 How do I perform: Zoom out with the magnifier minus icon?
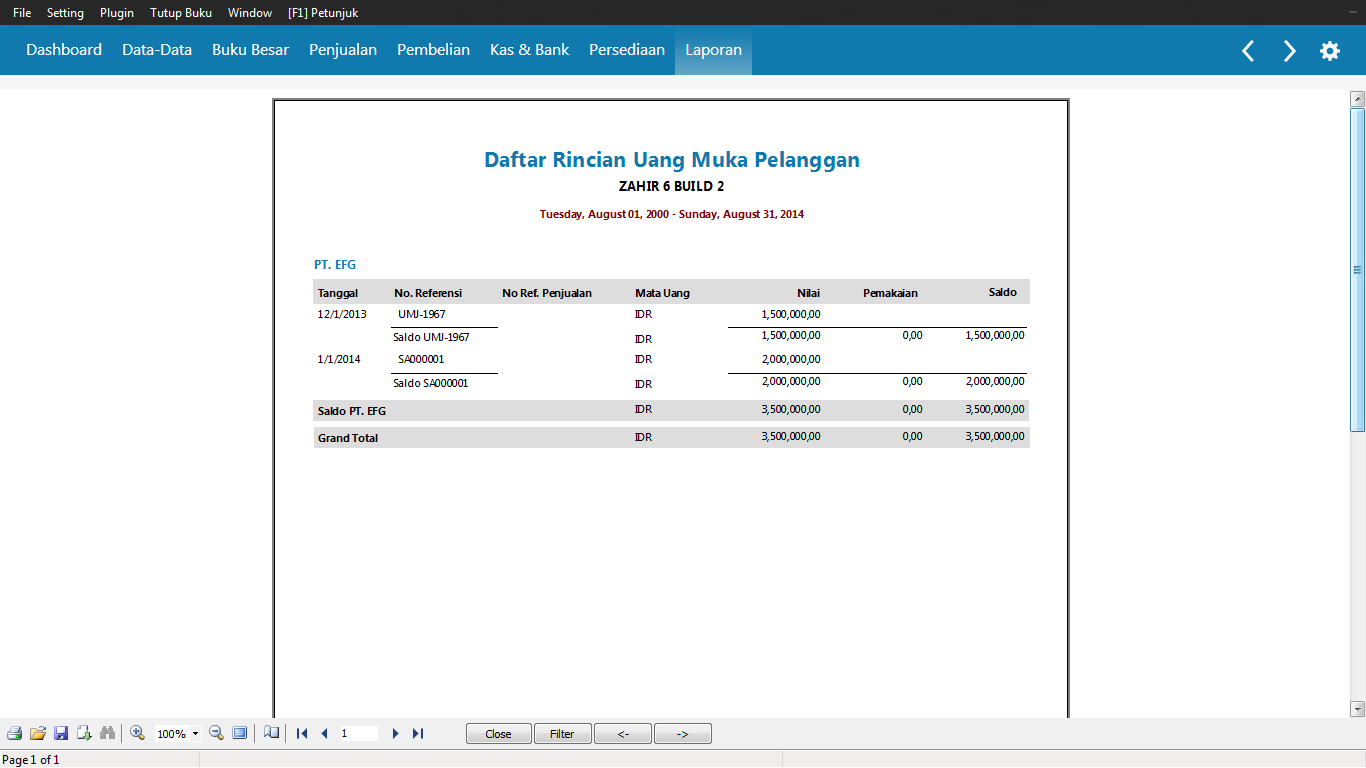216,733
